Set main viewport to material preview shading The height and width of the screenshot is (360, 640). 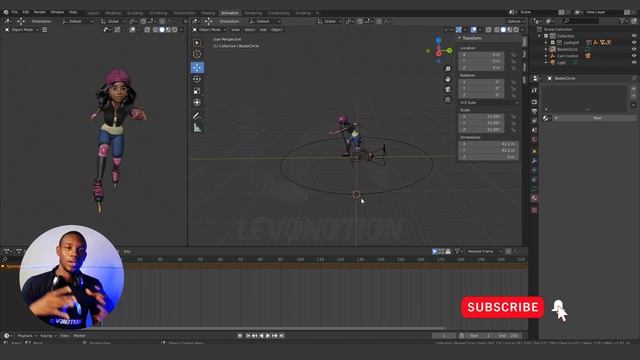pyautogui.click(x=509, y=30)
